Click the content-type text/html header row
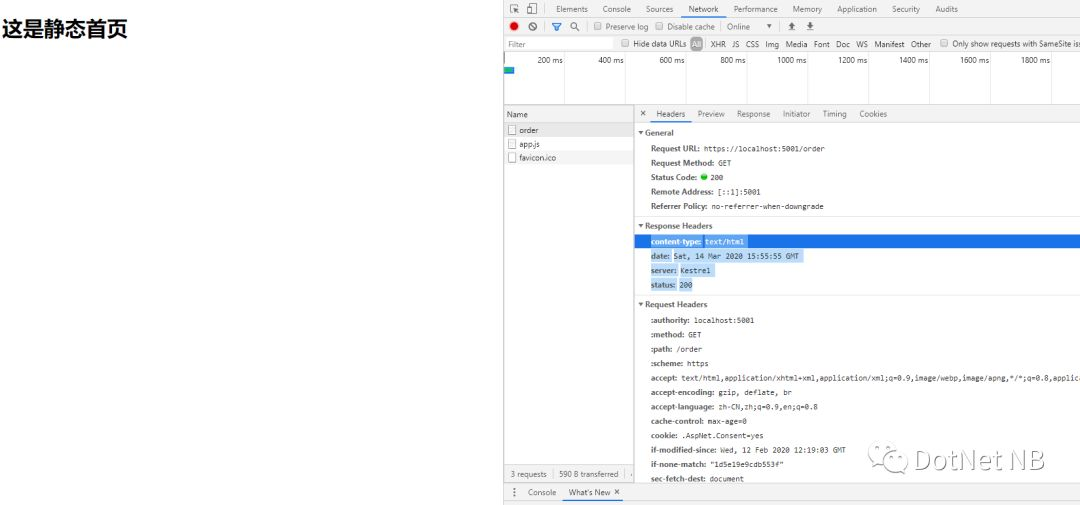 tap(857, 241)
